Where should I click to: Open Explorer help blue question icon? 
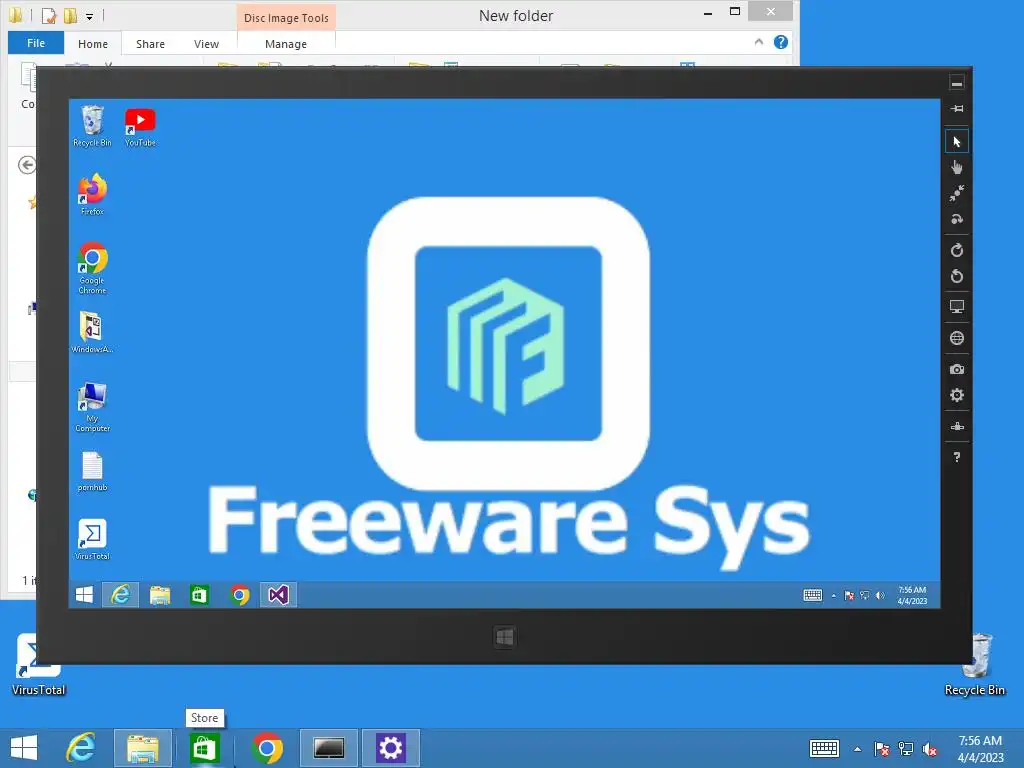[780, 42]
